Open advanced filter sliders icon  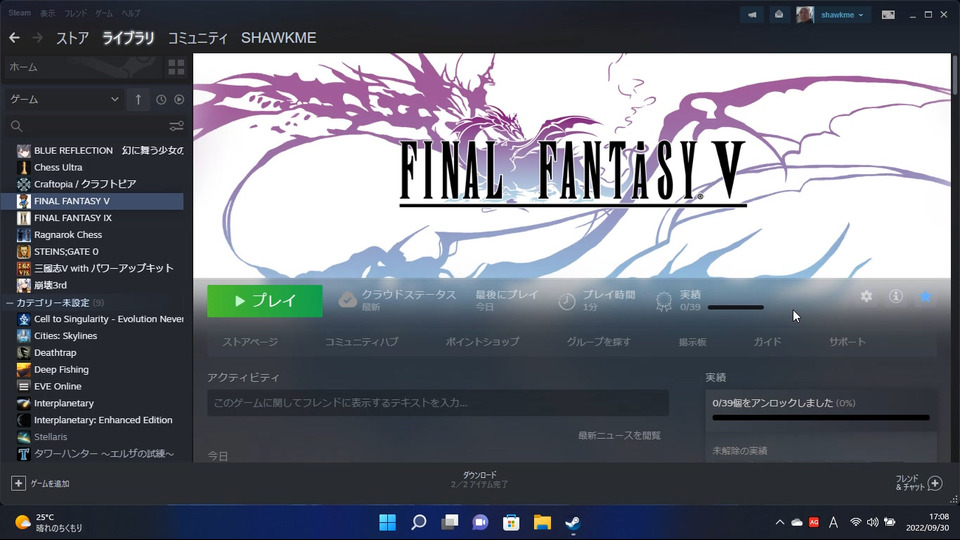176,126
